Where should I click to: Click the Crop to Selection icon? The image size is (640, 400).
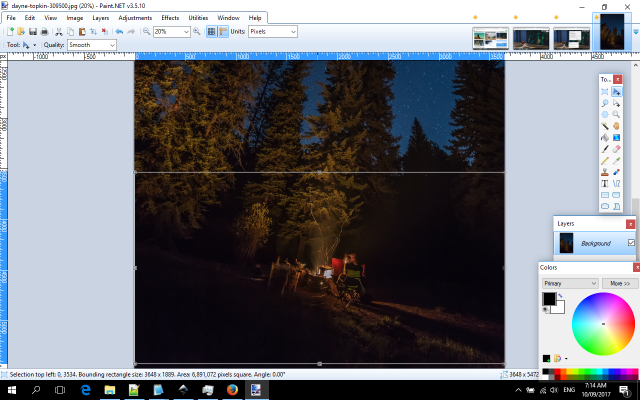93,31
